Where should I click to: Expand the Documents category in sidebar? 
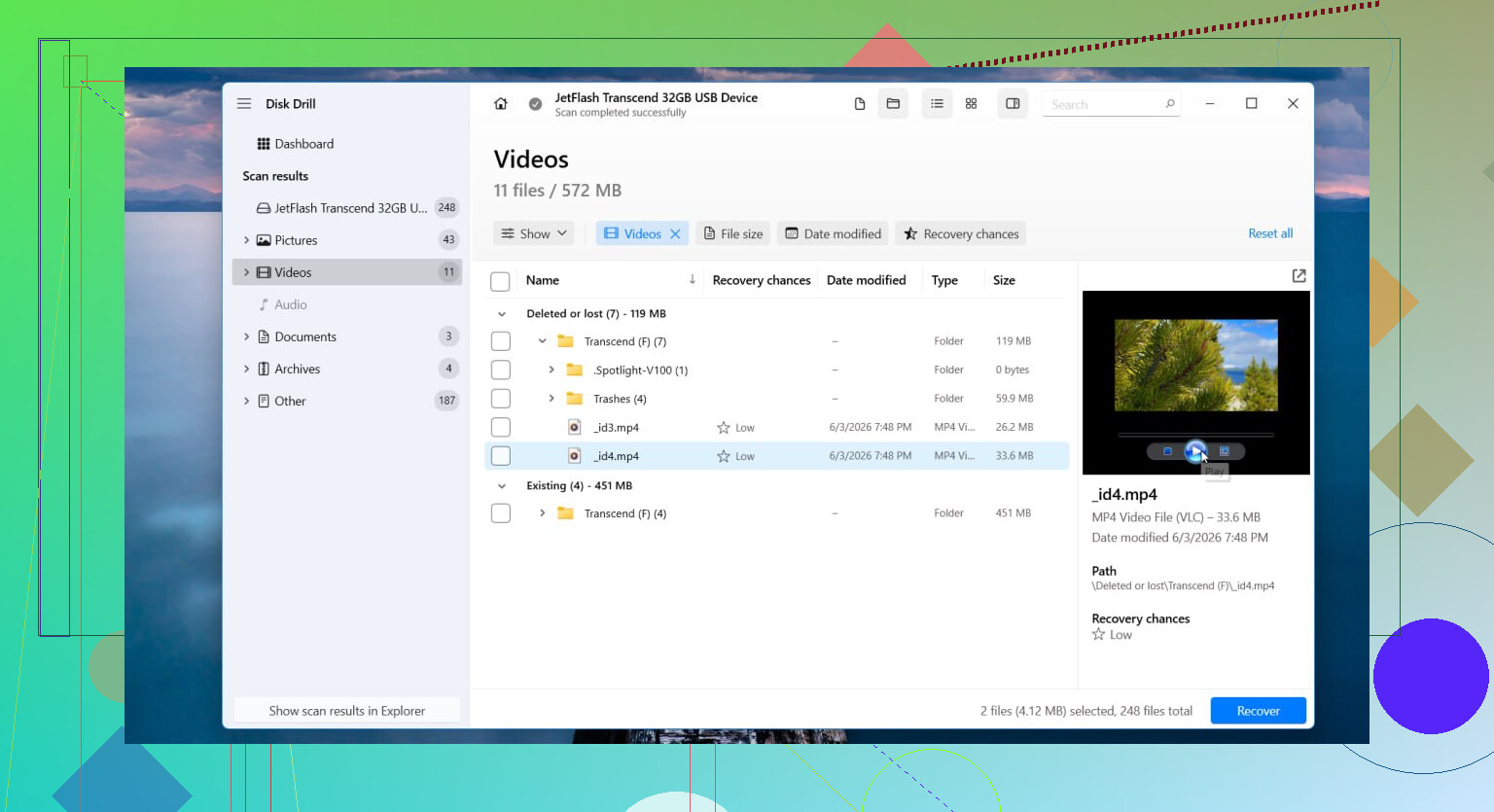[x=246, y=336]
